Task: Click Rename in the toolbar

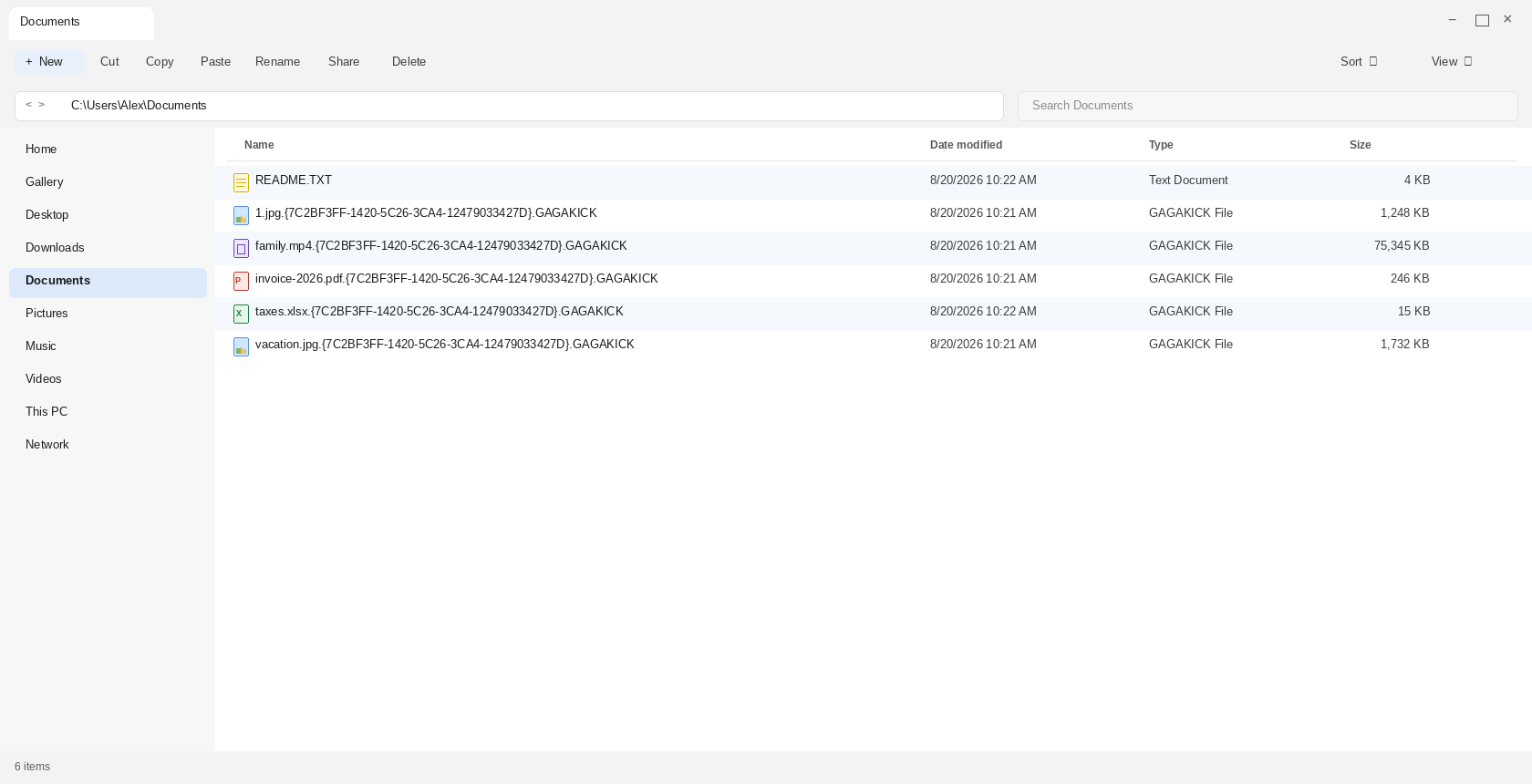Action: click(x=277, y=62)
